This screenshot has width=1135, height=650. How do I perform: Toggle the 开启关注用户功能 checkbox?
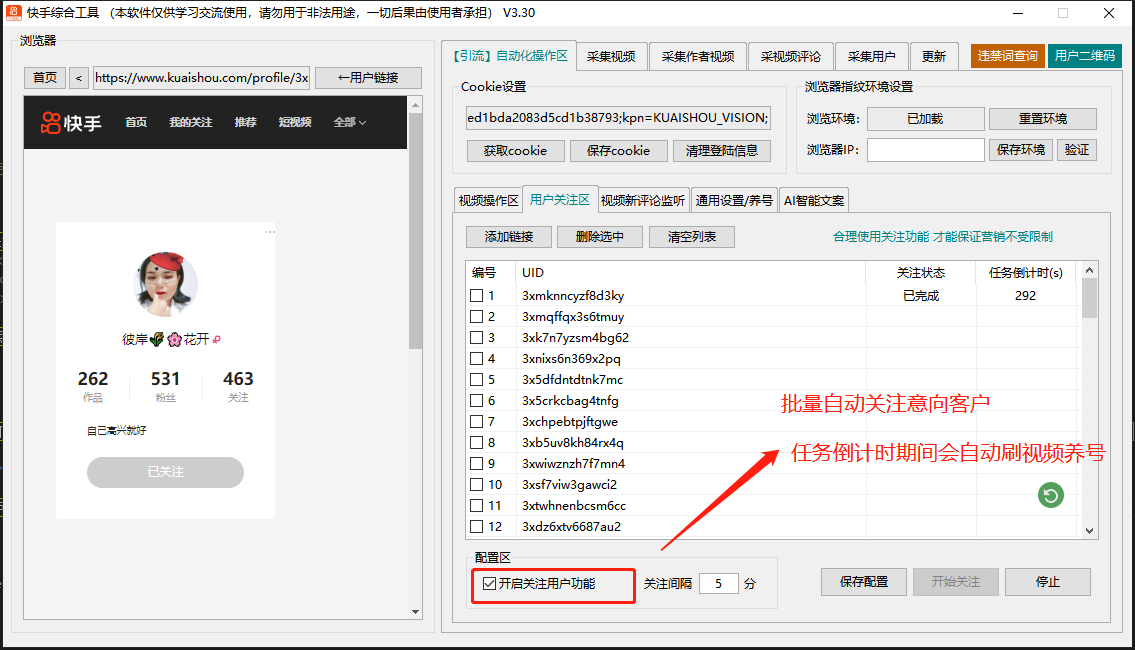coord(489,583)
